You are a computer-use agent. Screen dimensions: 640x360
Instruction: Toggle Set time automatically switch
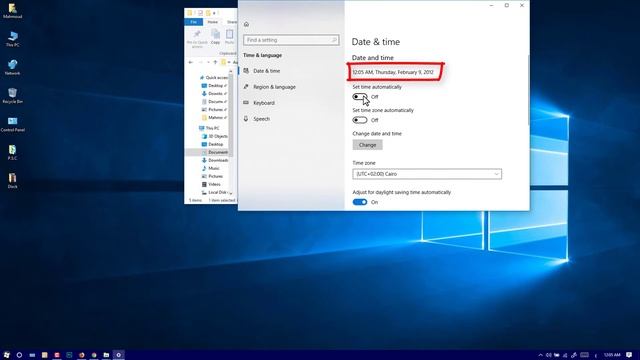[360, 97]
